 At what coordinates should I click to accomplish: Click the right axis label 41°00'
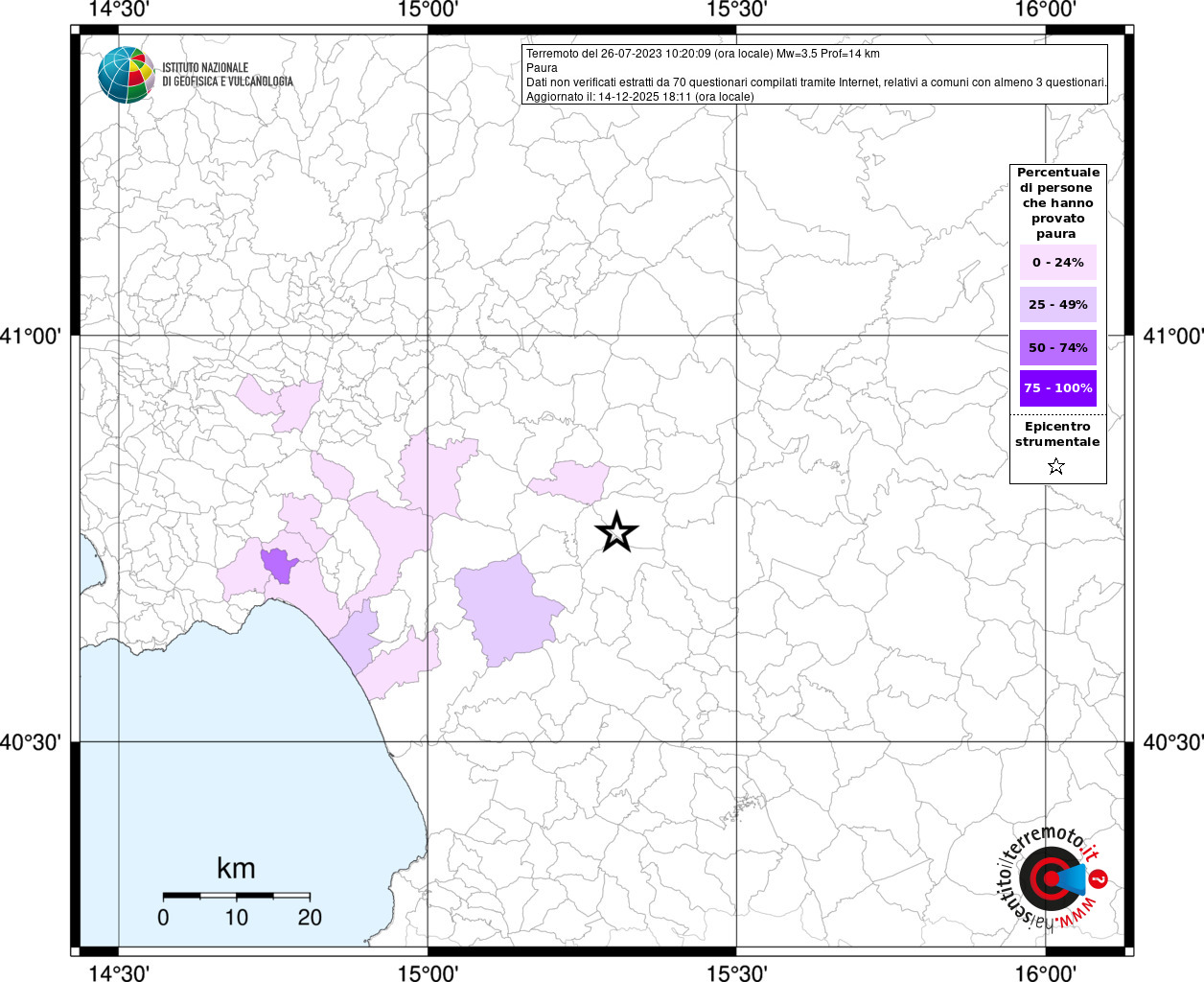(x=1173, y=337)
